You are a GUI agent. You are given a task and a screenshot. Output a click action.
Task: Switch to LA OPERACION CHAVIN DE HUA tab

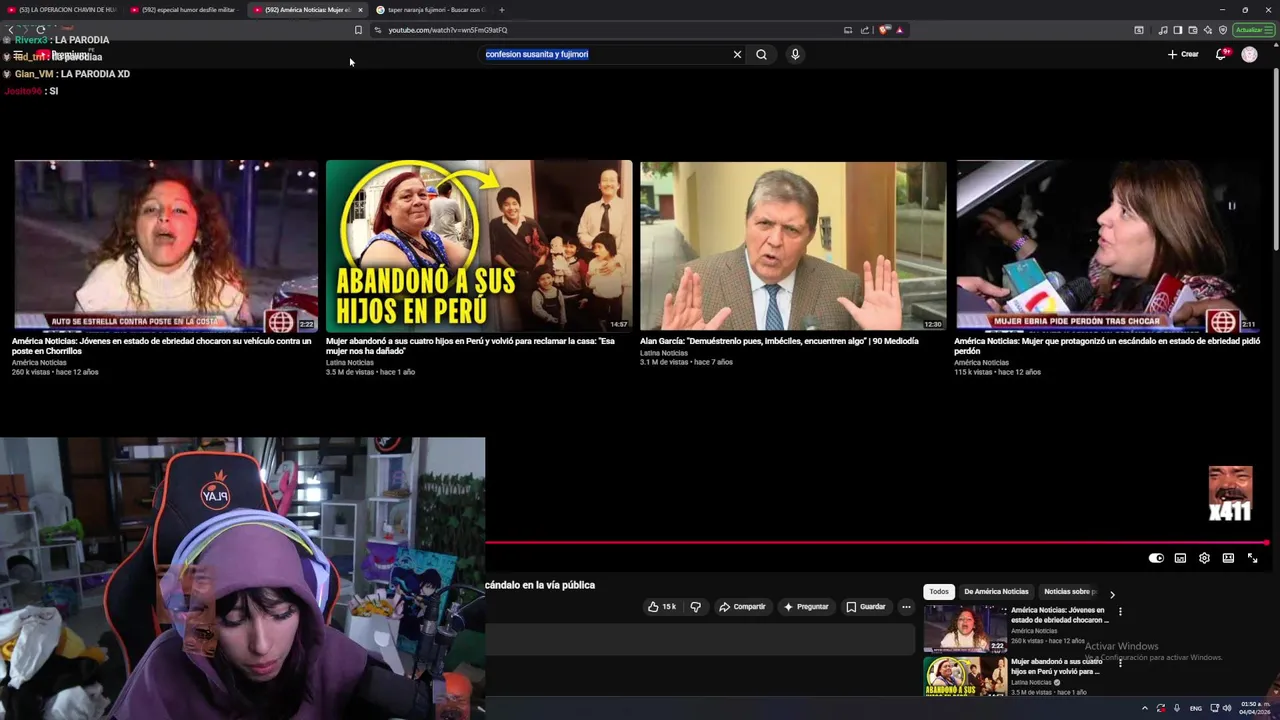(x=62, y=10)
